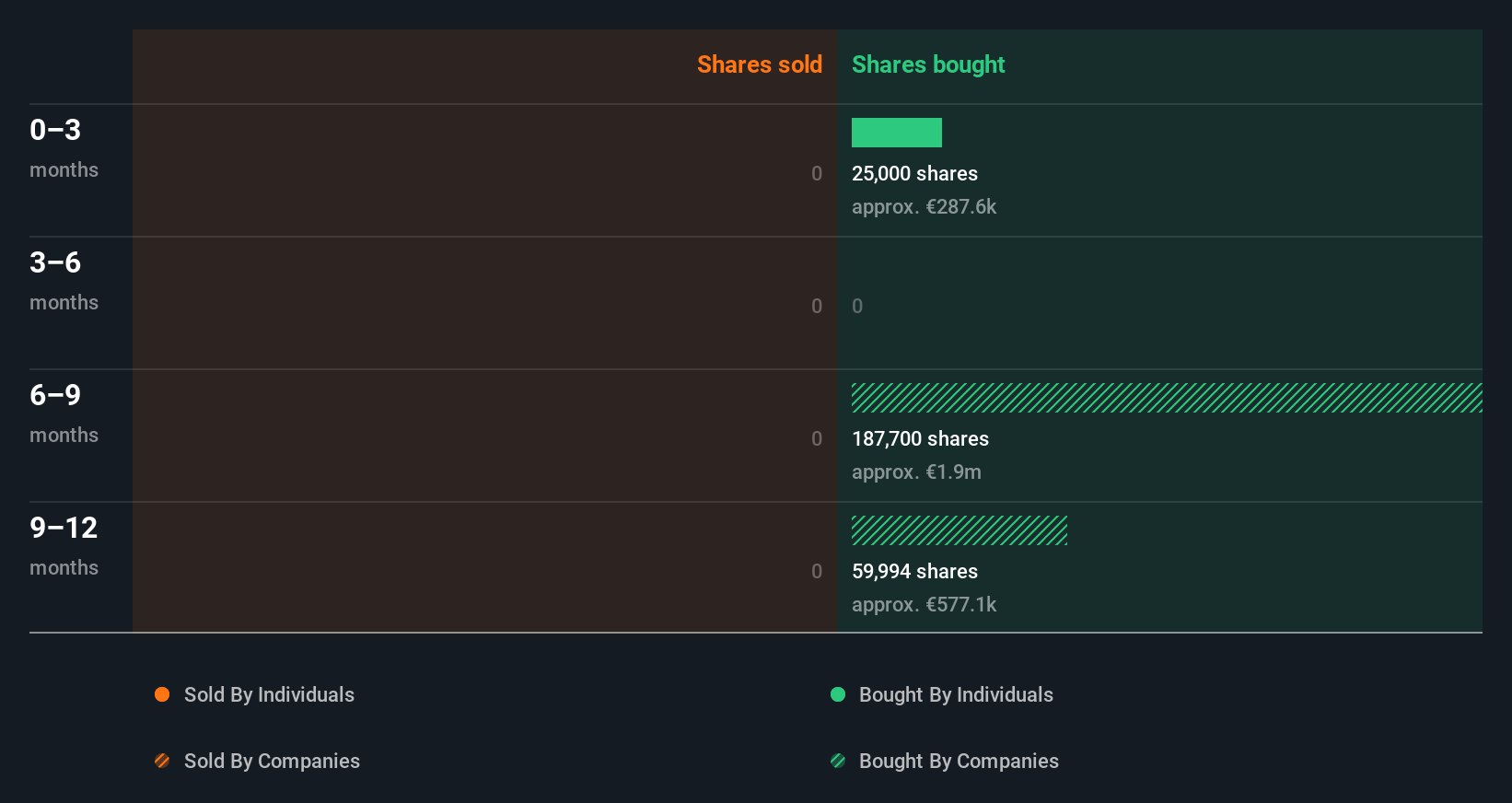
Task: Click the Bought By Individuals legend label
Action: [956, 694]
